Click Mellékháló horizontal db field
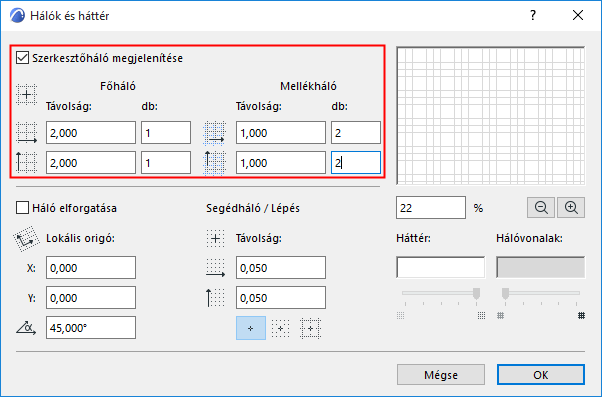 [356, 133]
